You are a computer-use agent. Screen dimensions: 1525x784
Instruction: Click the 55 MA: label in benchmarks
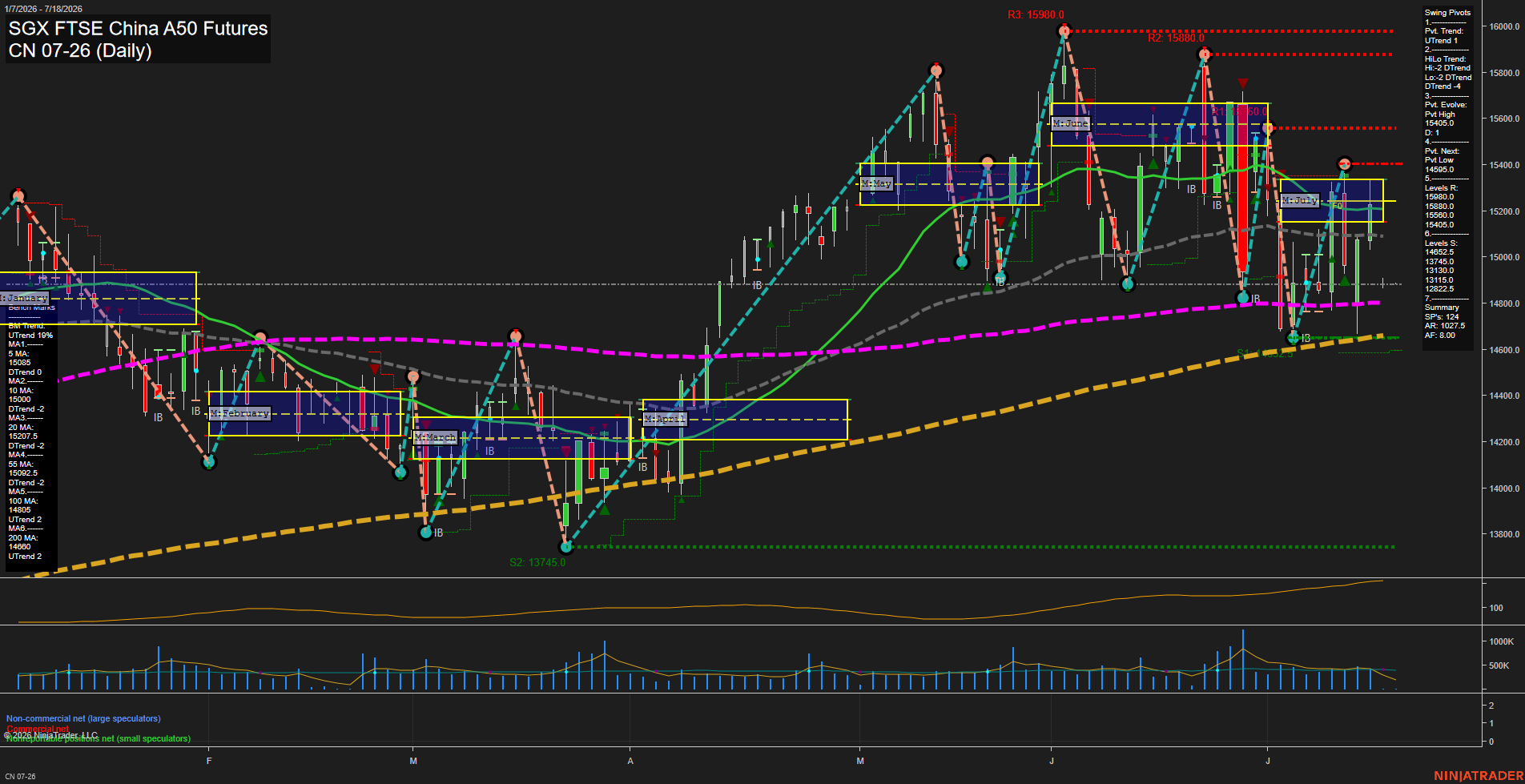point(21,464)
